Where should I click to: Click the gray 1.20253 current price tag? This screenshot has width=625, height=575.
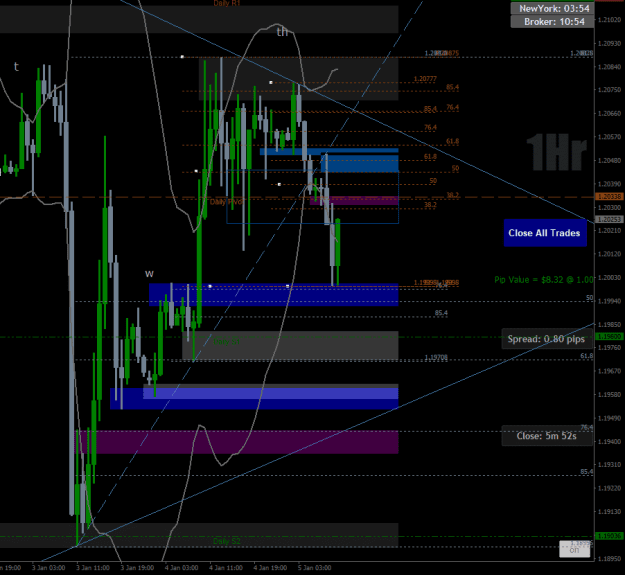pos(609,220)
